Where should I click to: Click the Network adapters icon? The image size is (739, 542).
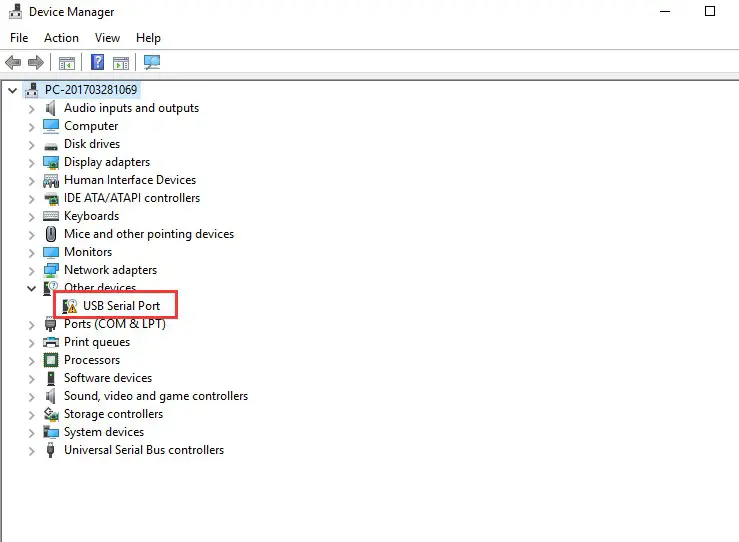pos(51,270)
